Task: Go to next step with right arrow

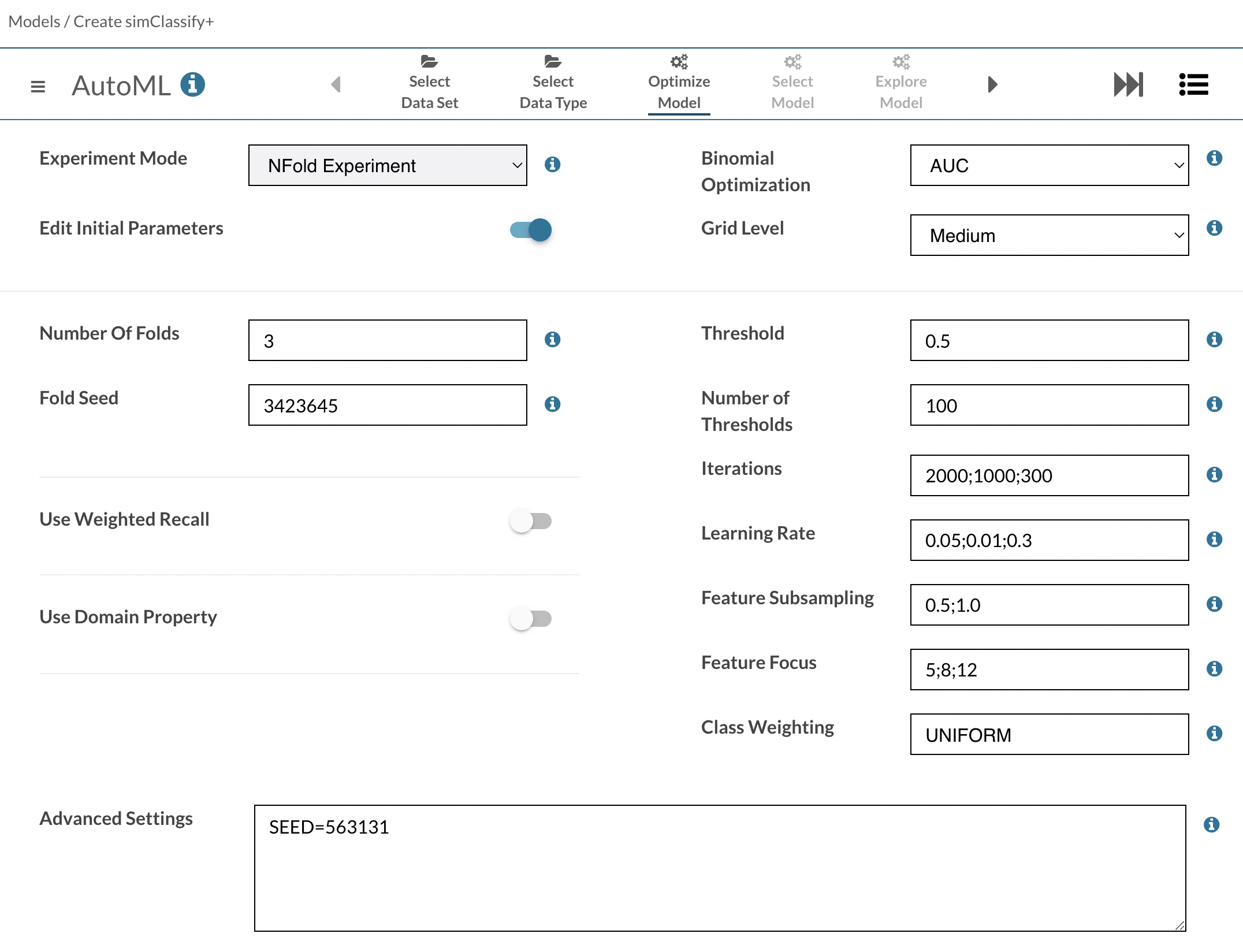Action: pyautogui.click(x=992, y=85)
